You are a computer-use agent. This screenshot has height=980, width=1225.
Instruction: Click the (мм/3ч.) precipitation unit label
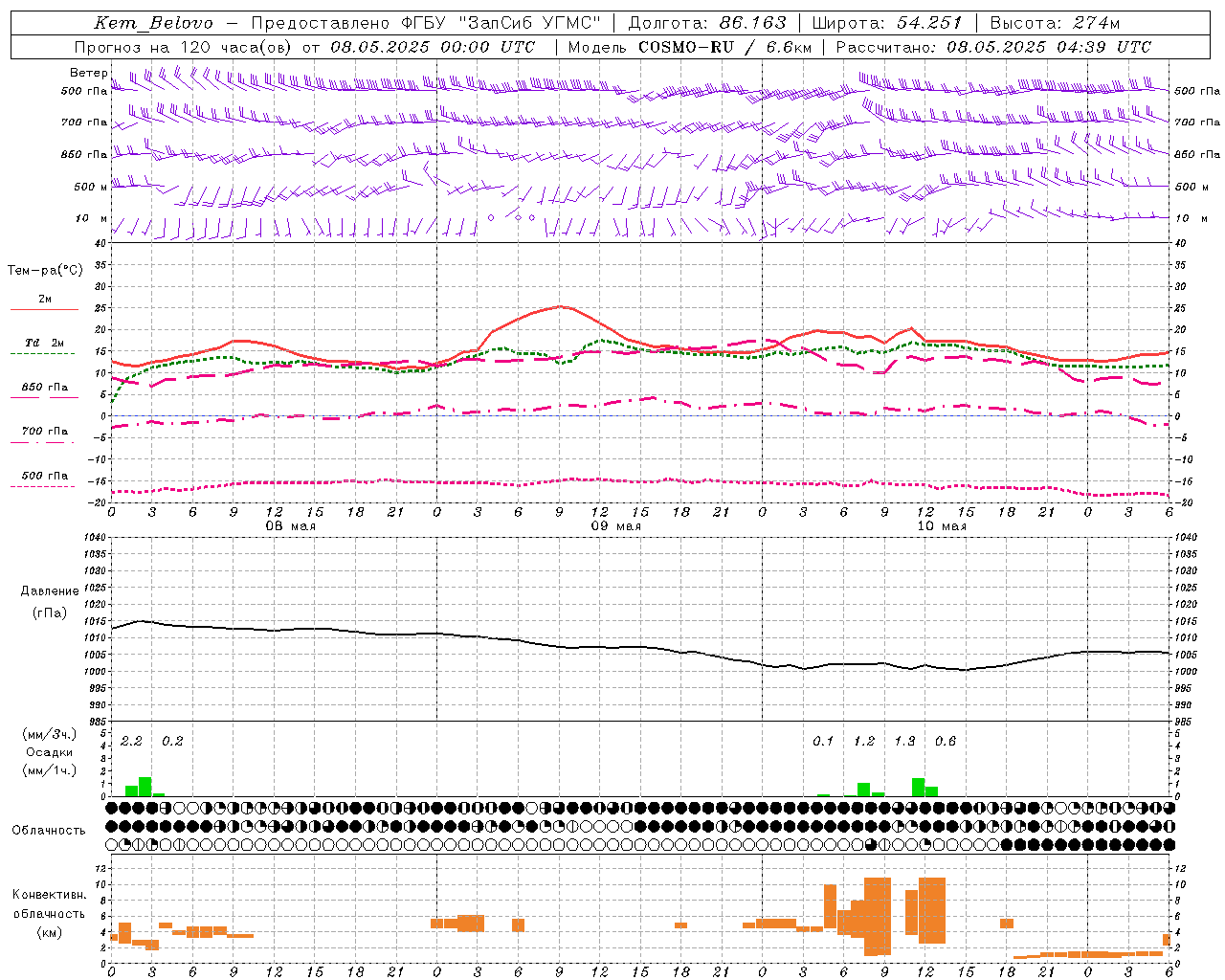tap(50, 735)
